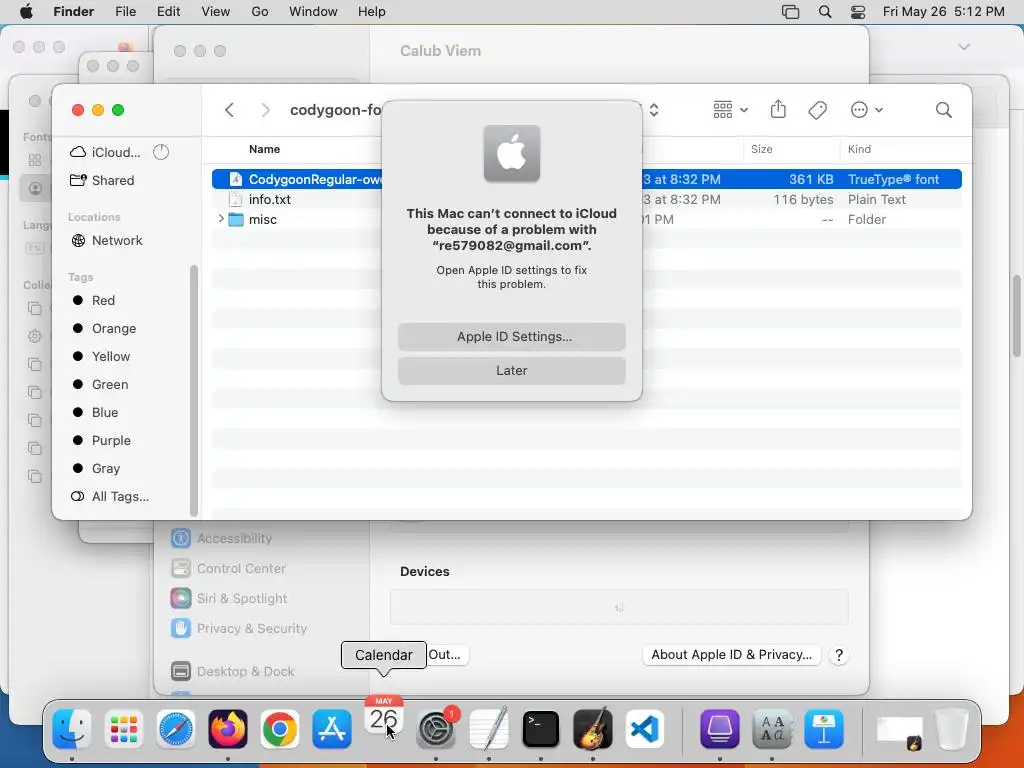Image resolution: width=1024 pixels, height=768 pixels.
Task: Open Terminal from the Dock
Action: point(541,729)
